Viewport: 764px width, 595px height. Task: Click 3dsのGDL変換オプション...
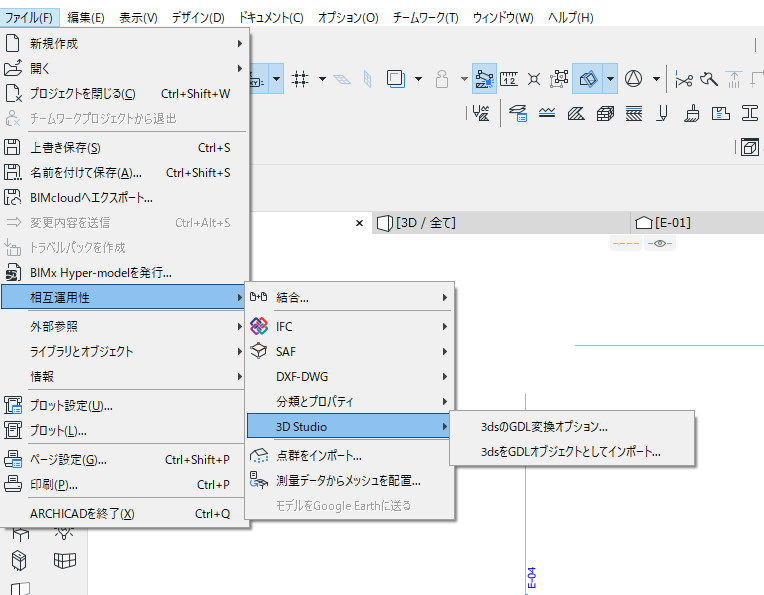(x=572, y=426)
